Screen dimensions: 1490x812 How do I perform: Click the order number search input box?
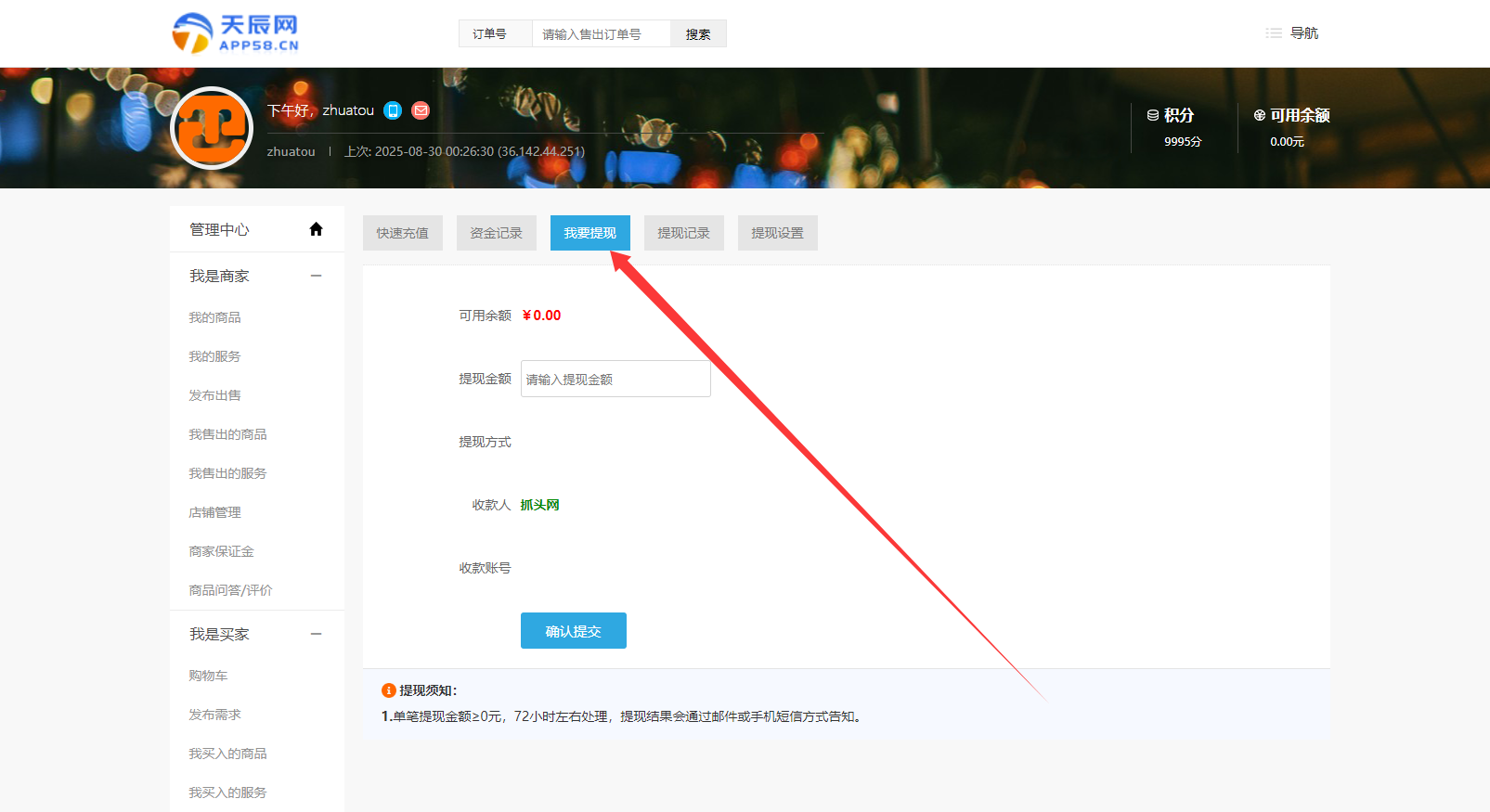click(601, 34)
